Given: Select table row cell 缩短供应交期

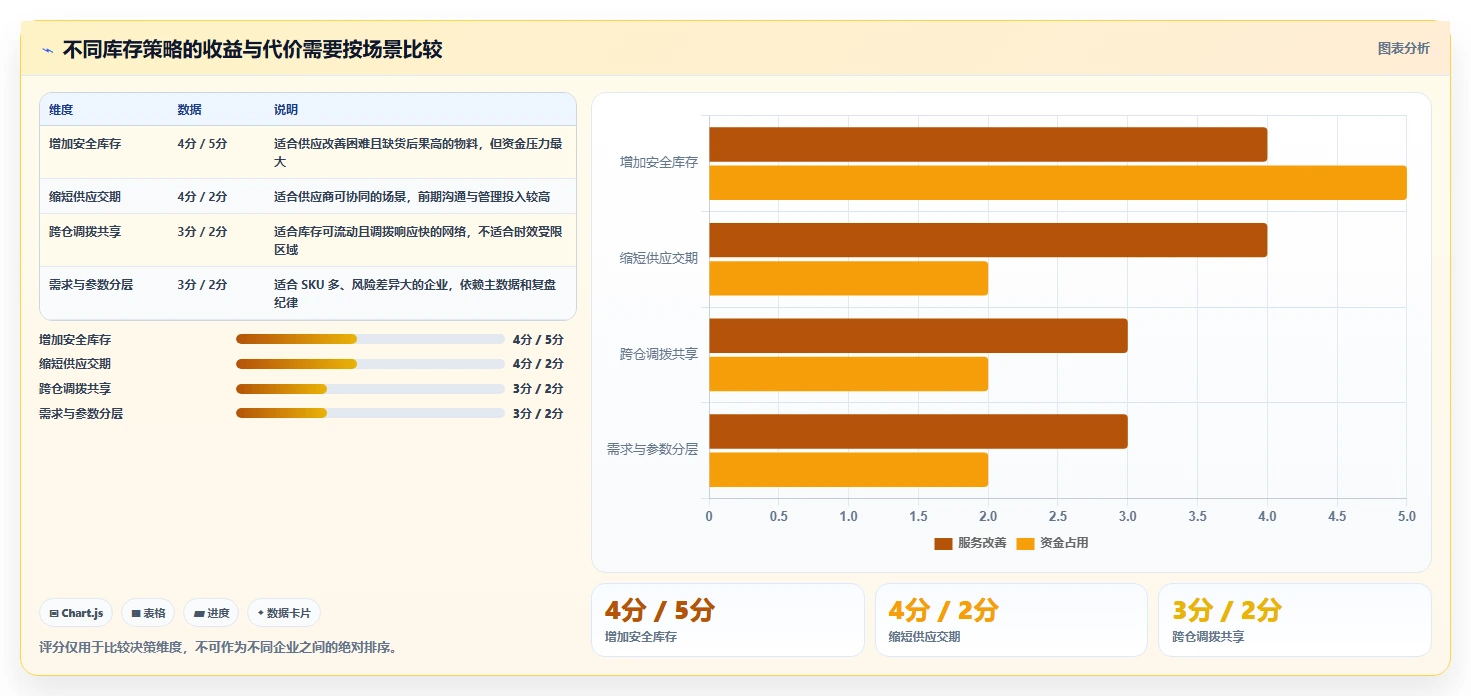Looking at the screenshot, I should (85, 196).
